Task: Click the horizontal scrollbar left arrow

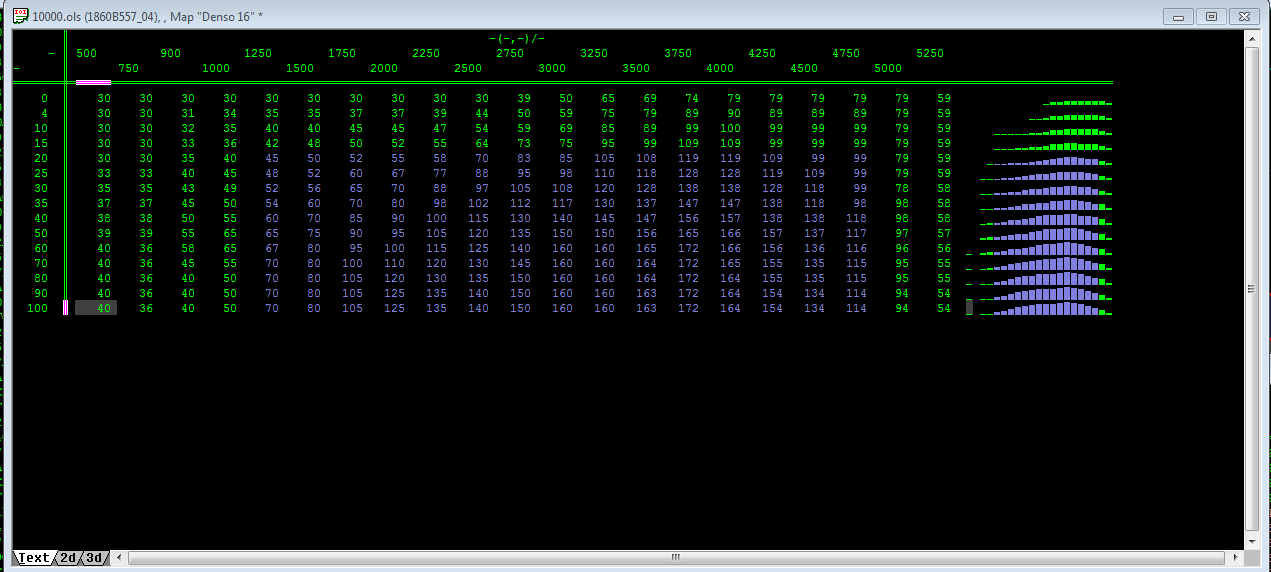Action: pos(121,557)
